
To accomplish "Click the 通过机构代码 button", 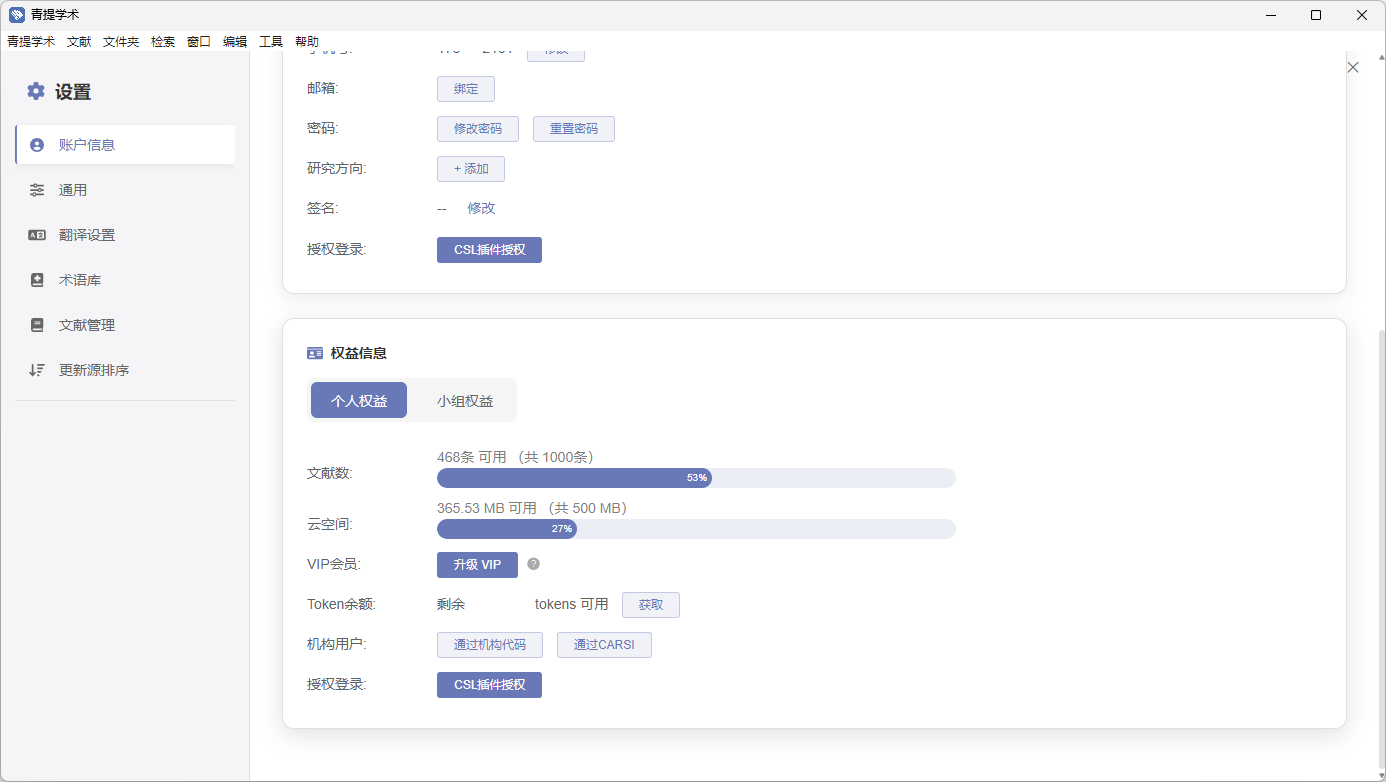I will 490,645.
